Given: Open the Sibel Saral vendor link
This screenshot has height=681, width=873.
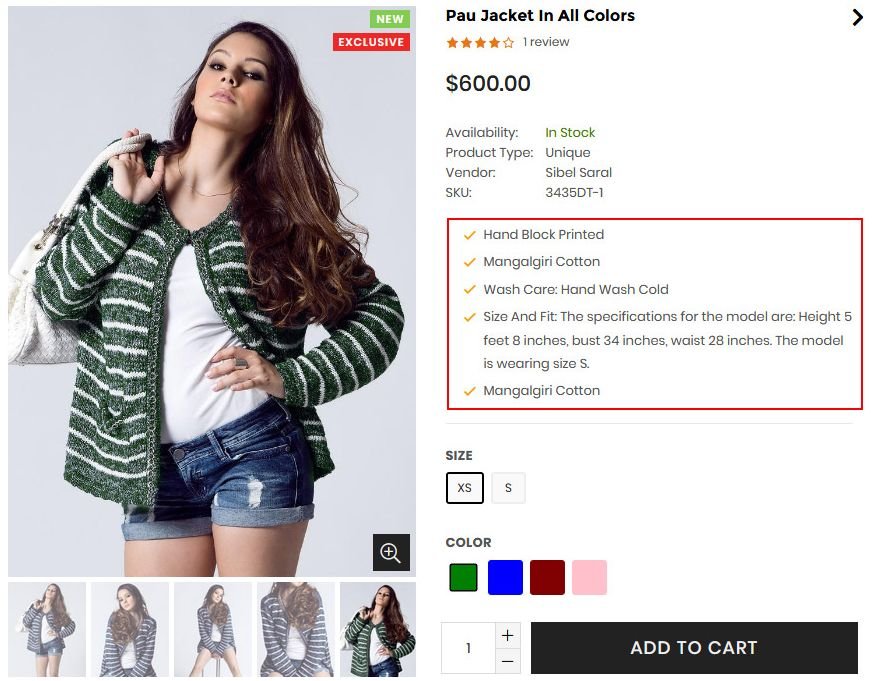Looking at the screenshot, I should pyautogui.click(x=578, y=172).
